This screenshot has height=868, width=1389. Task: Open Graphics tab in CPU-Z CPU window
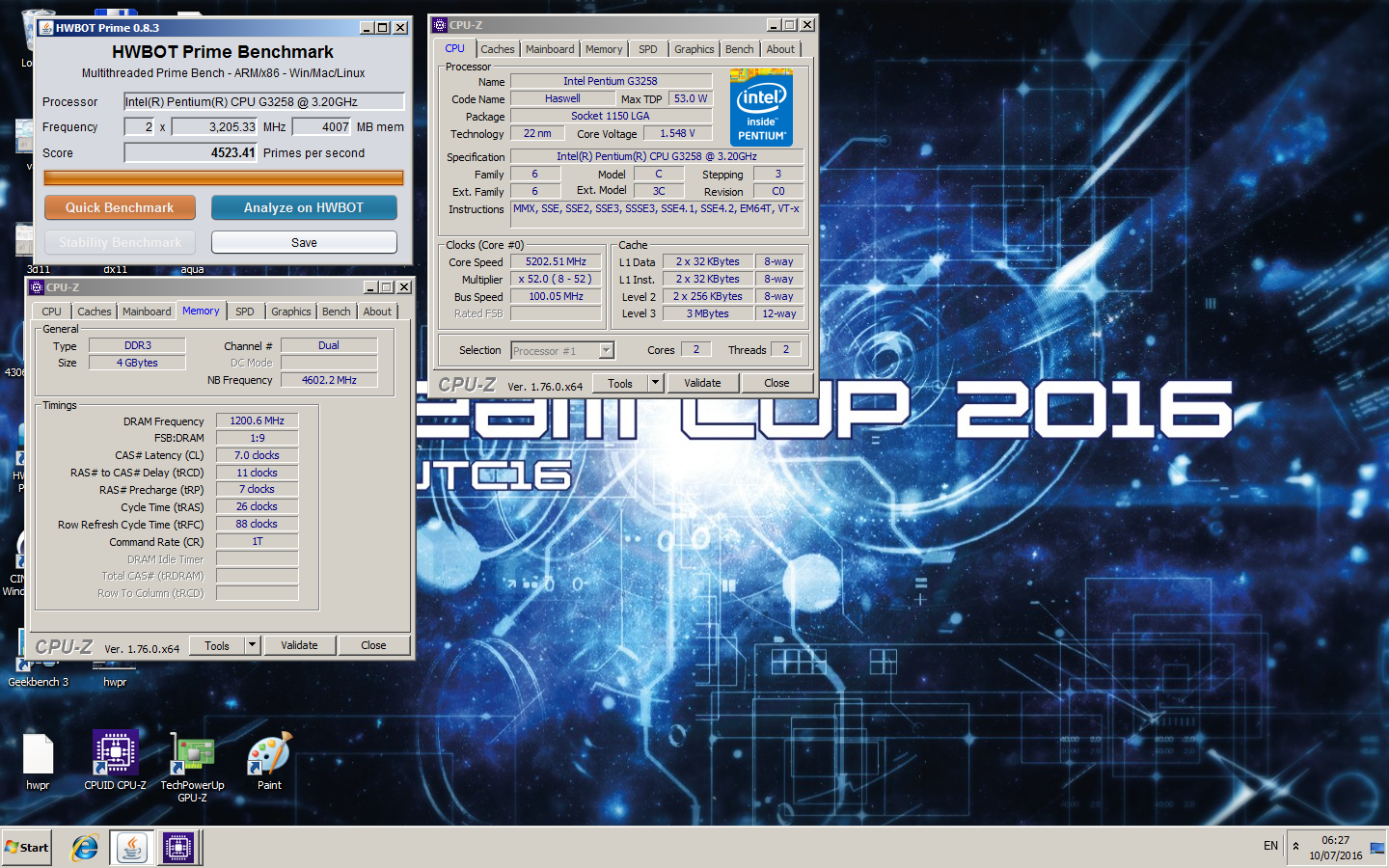coord(694,49)
